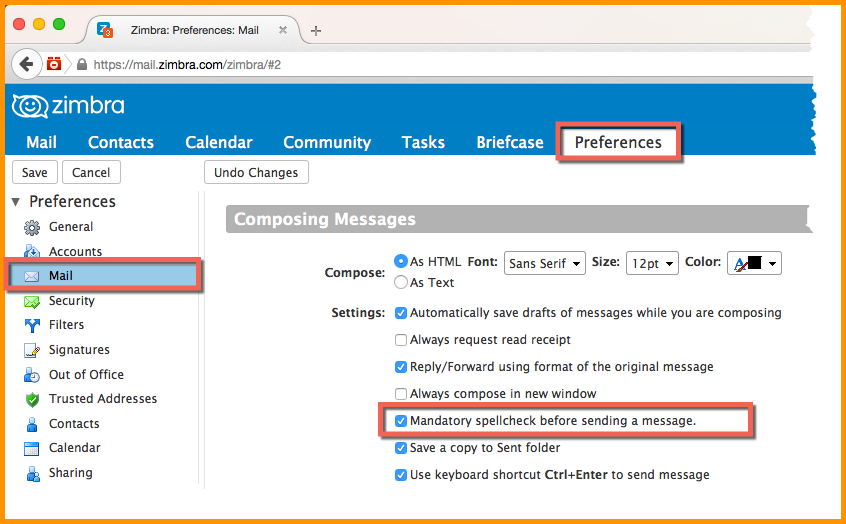Click the Mail envelope icon in sidebar
The width and height of the screenshot is (846, 524).
click(x=32, y=276)
